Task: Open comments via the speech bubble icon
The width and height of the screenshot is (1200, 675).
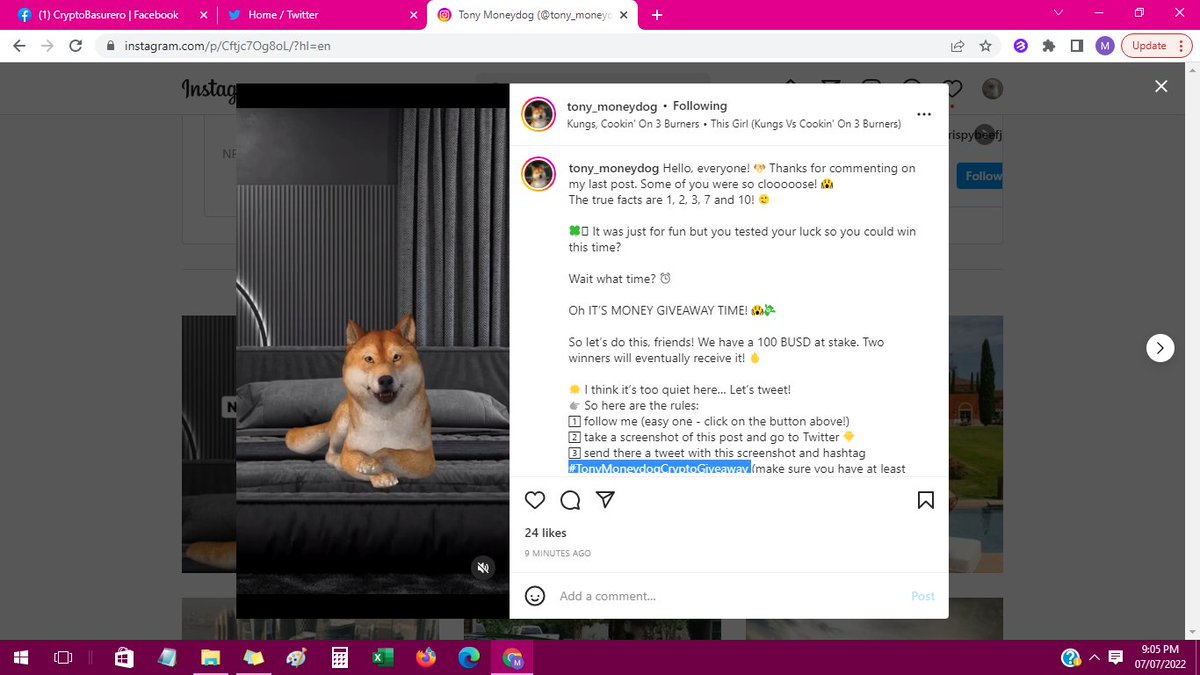Action: coord(570,500)
